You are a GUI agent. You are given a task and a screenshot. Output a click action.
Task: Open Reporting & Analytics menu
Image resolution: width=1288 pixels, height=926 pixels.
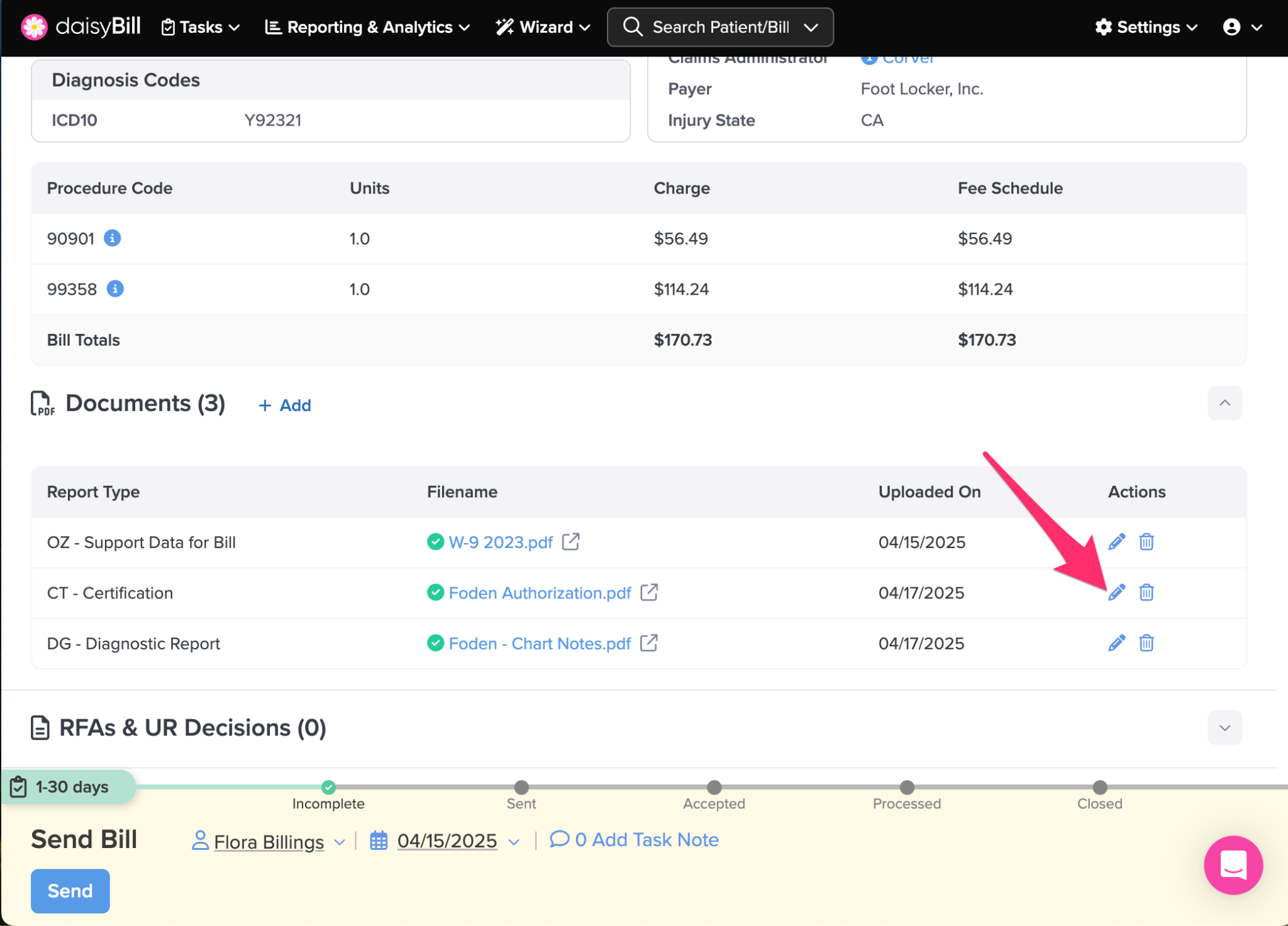(368, 27)
